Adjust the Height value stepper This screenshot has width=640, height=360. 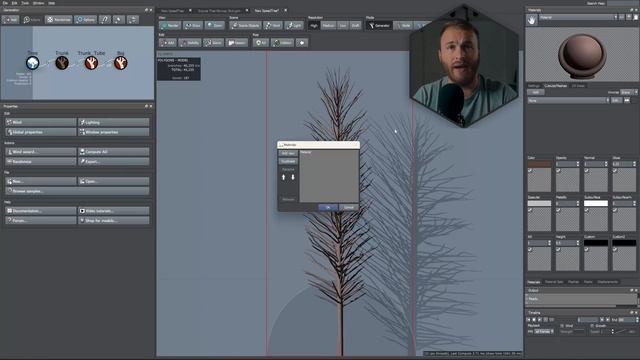click(578, 243)
